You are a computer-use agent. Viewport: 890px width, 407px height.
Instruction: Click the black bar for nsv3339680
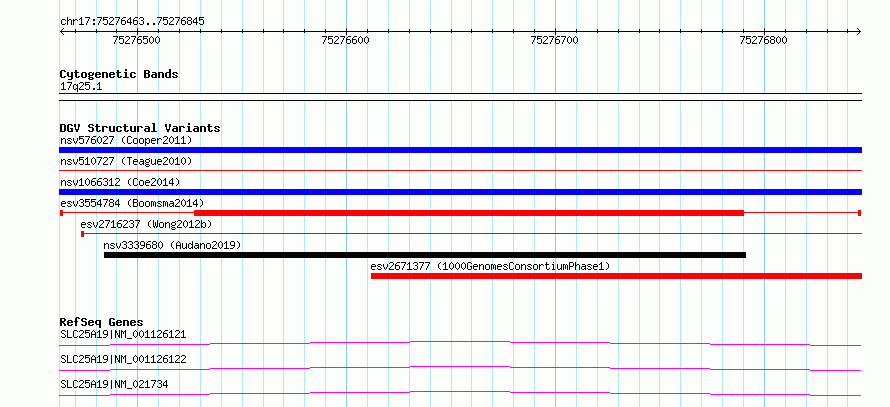[425, 255]
